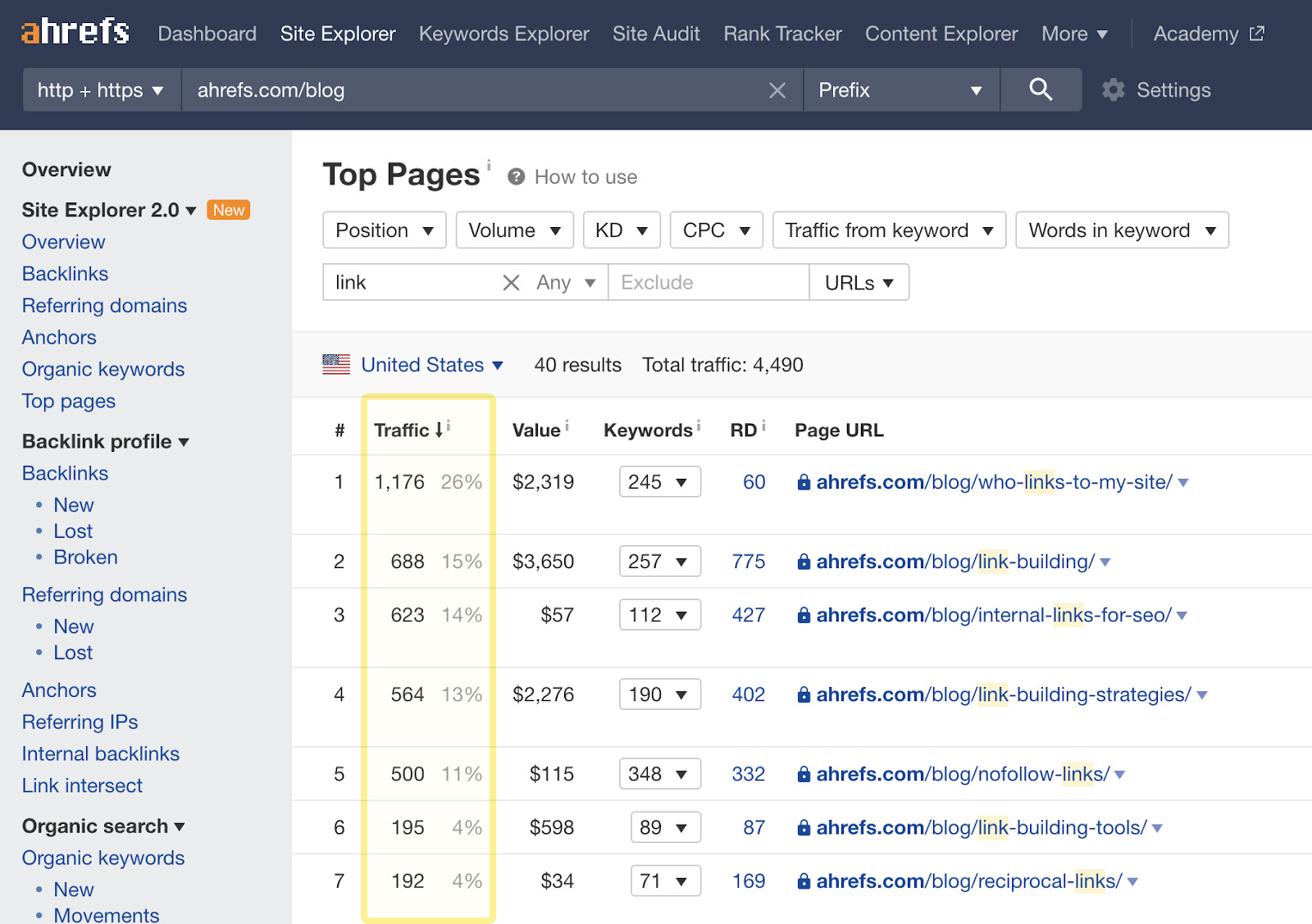The height and width of the screenshot is (924, 1312).
Task: Expand the Volume filter dropdown
Action: 514,230
